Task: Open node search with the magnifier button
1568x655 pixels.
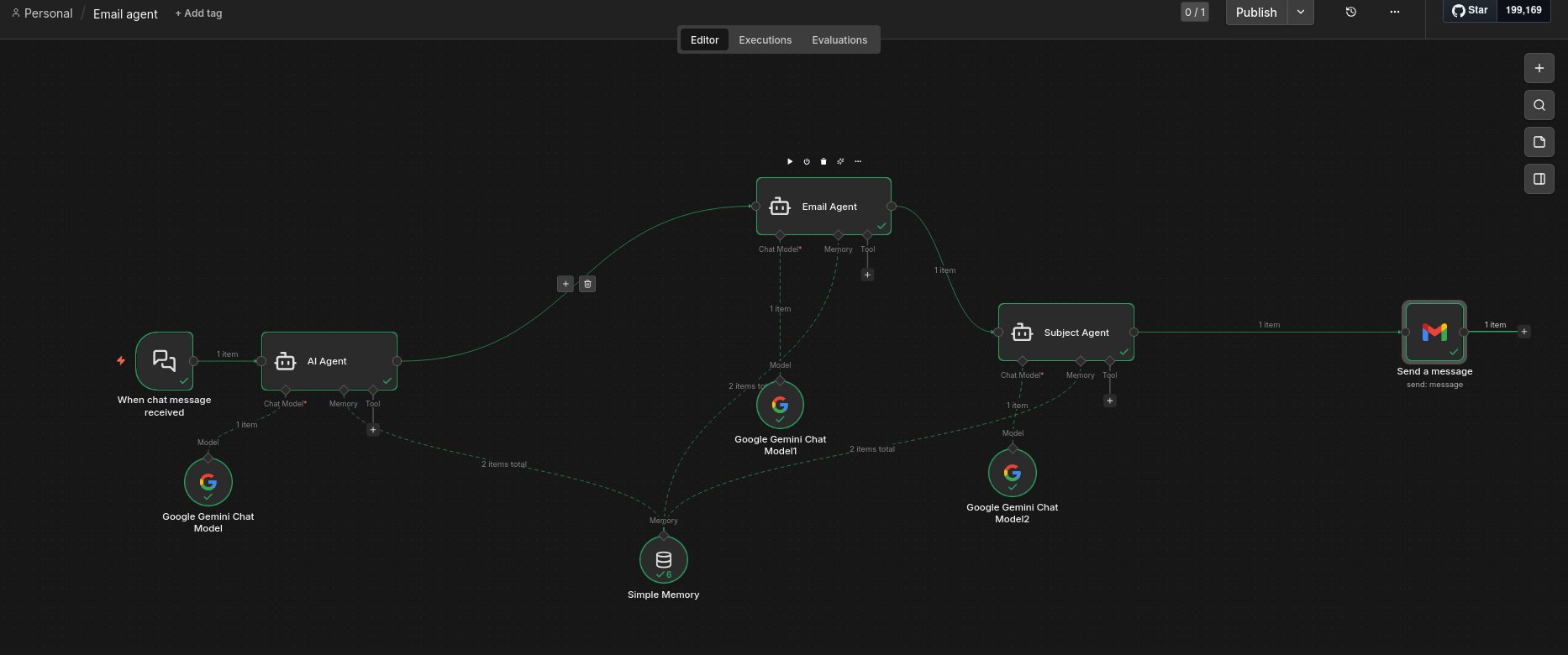Action: [x=1539, y=106]
